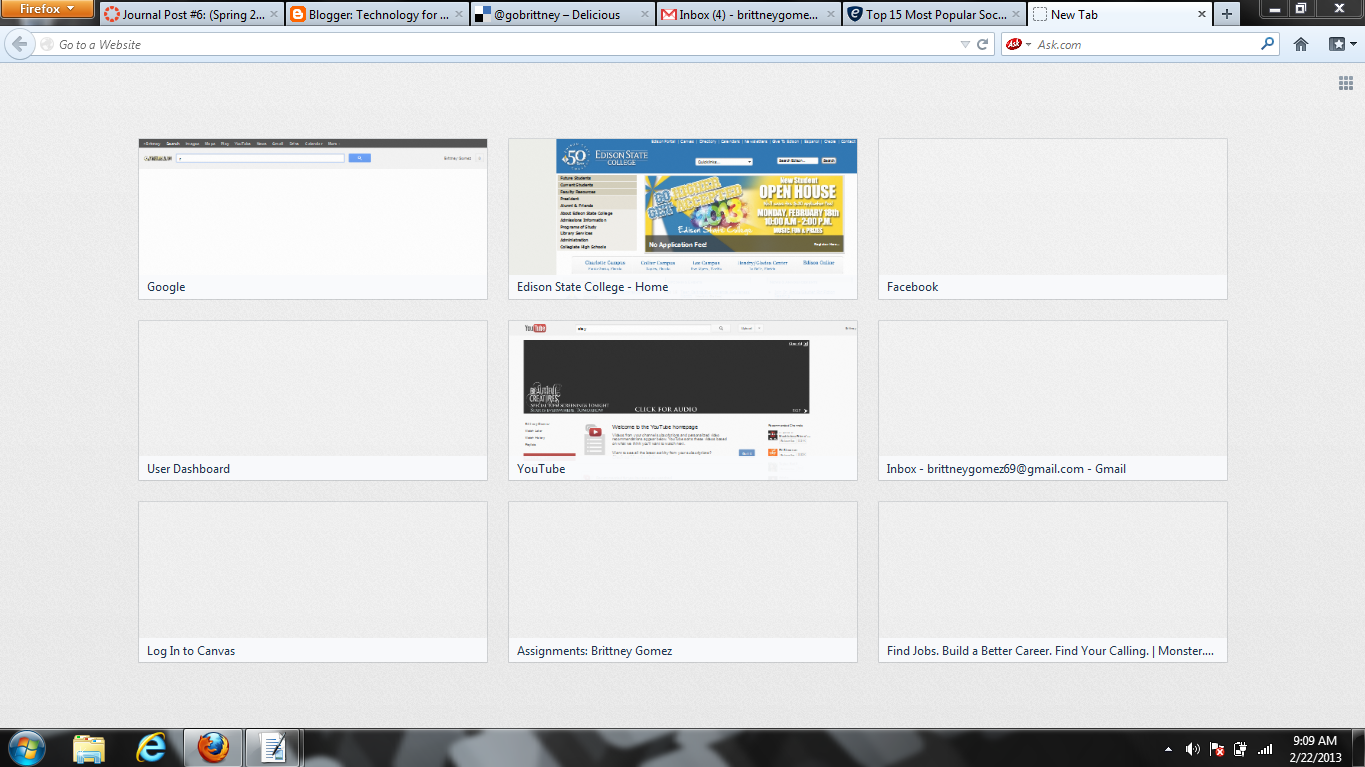Open the Home page icon
This screenshot has height=767, width=1365.
(1301, 44)
